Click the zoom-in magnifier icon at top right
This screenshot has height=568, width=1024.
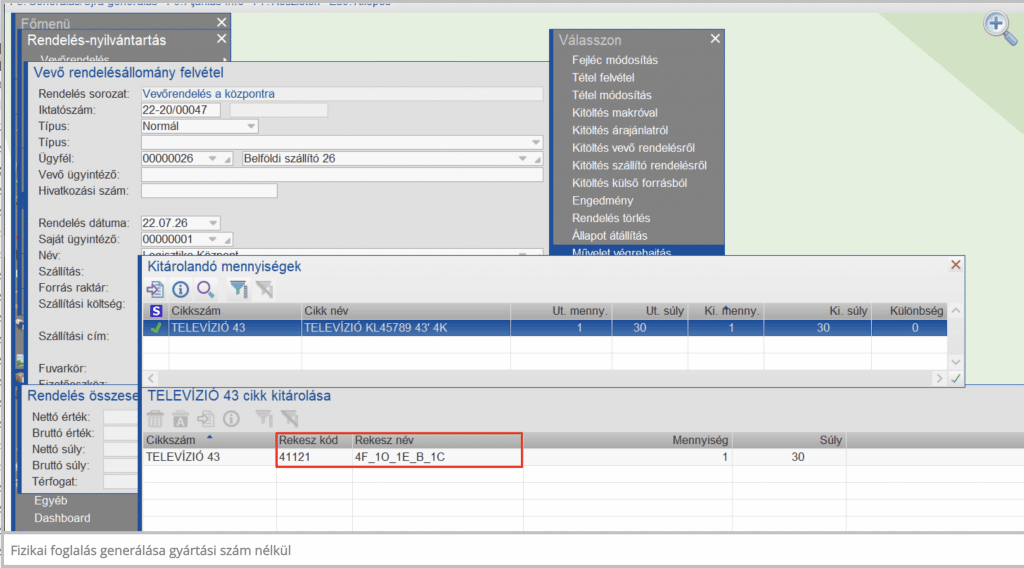(x=1000, y=28)
